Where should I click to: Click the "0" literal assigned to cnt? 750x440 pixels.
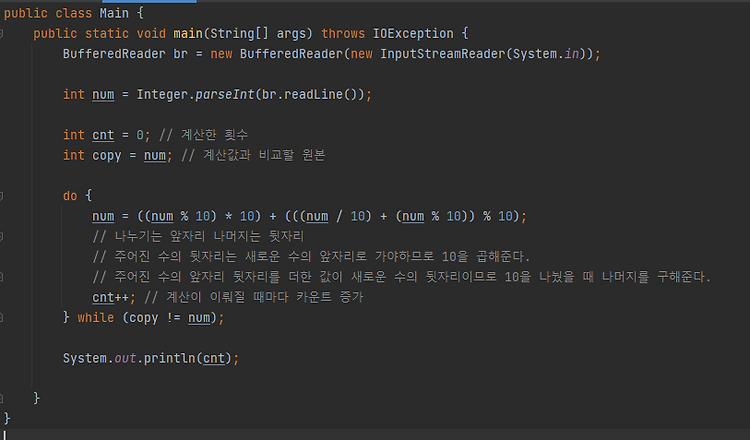pos(140,135)
